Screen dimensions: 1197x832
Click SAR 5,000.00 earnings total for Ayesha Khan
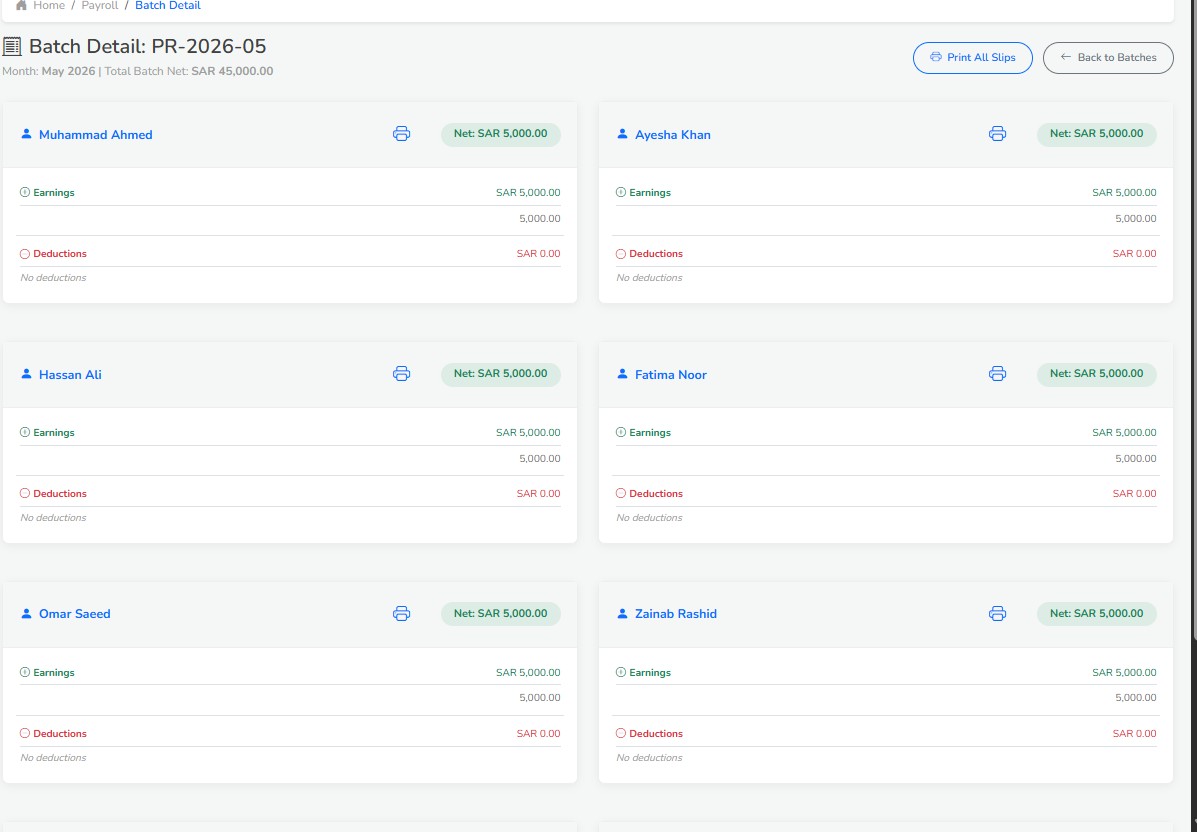click(1124, 192)
